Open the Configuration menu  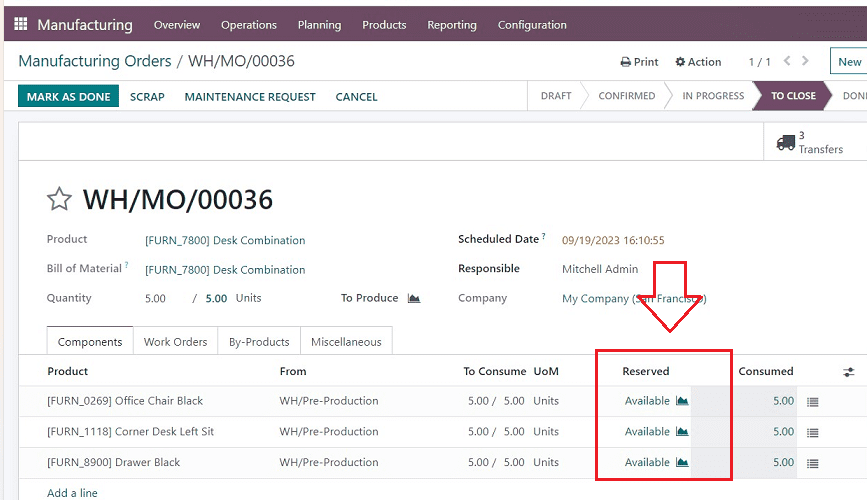532,25
